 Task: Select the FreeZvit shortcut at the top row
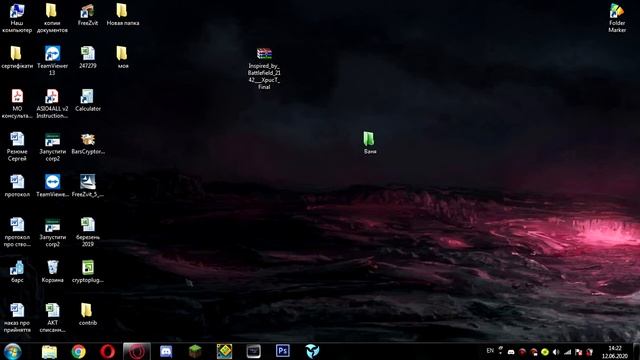point(87,15)
